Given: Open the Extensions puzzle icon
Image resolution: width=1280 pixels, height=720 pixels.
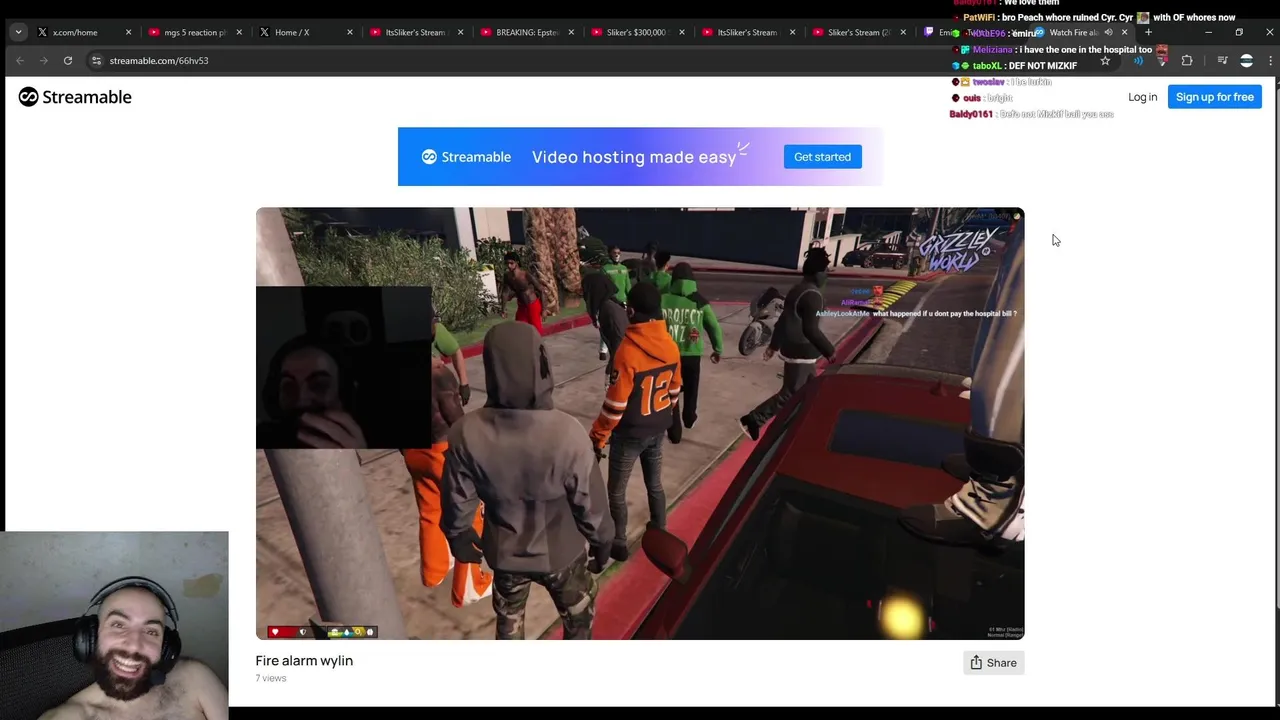Looking at the screenshot, I should [1187, 60].
